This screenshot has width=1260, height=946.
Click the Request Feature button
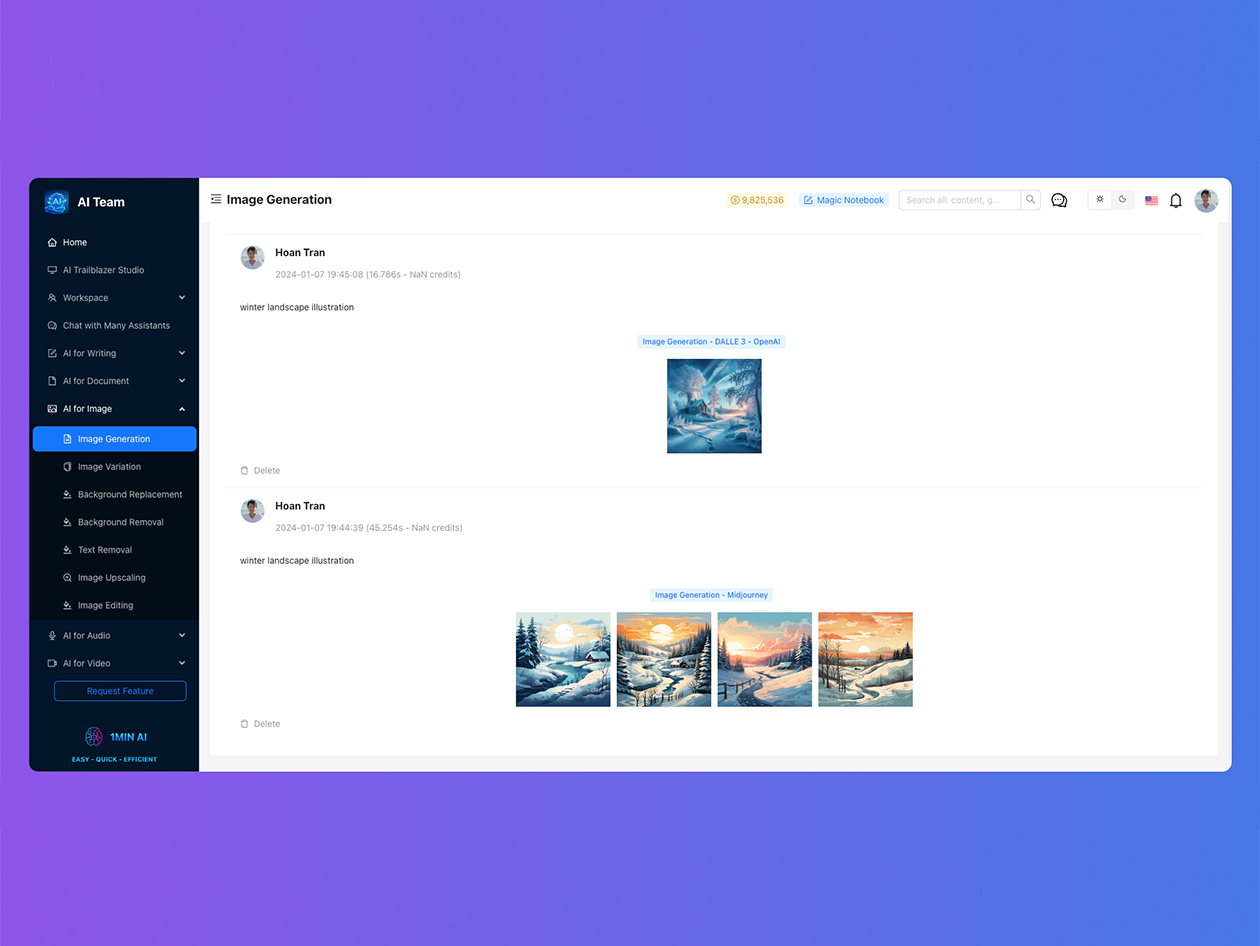(x=120, y=690)
